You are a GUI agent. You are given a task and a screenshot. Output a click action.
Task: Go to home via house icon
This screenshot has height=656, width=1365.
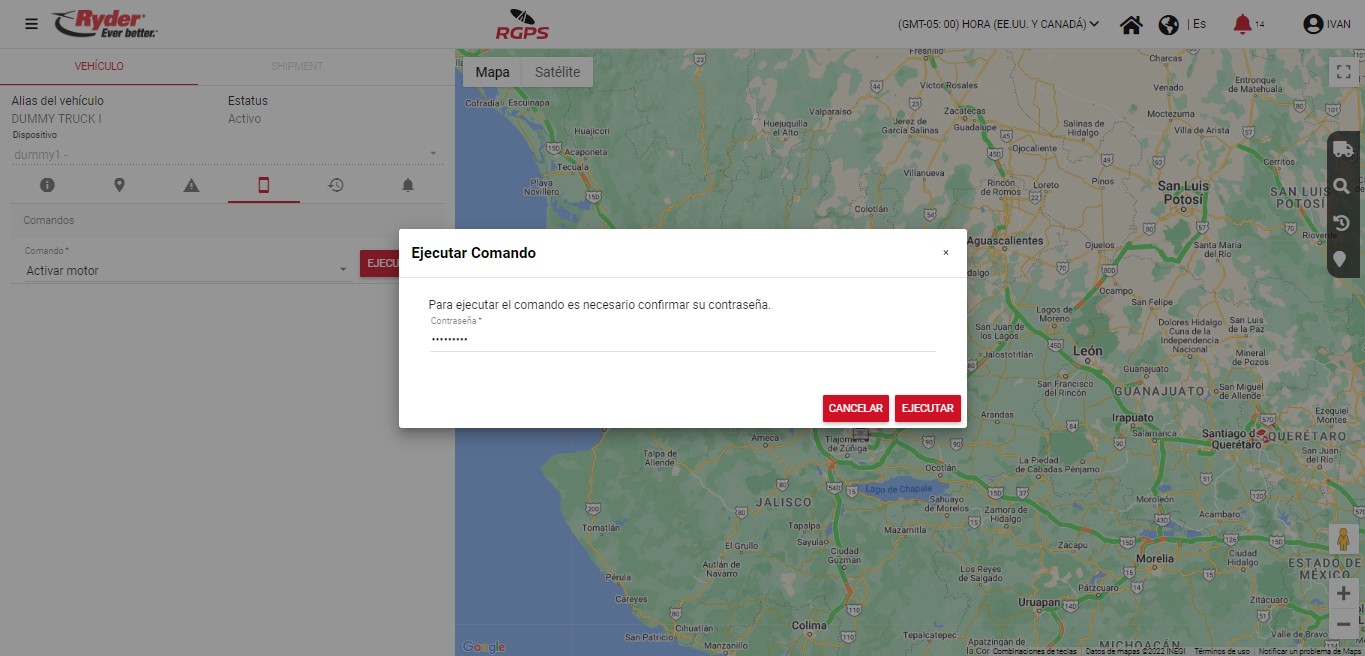click(1131, 24)
